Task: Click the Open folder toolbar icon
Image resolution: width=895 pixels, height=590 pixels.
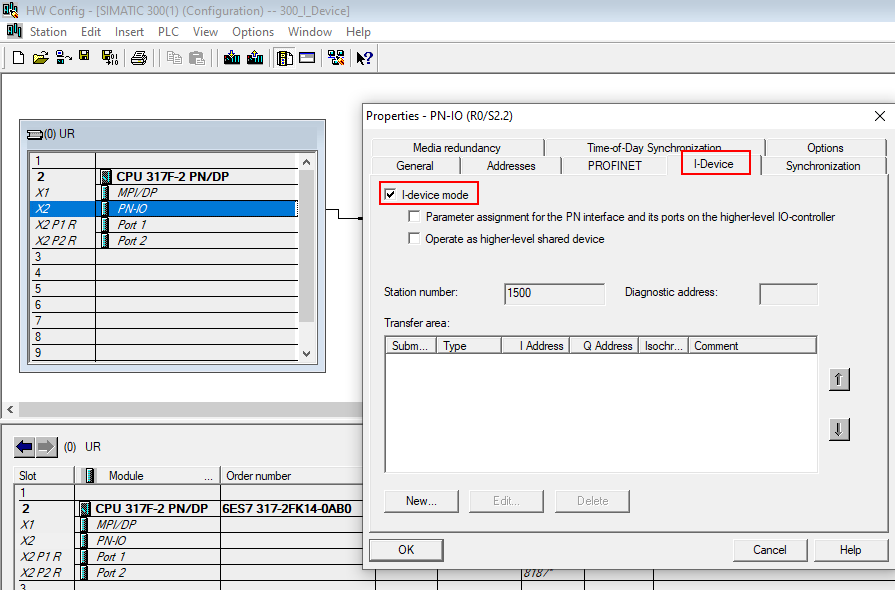Action: click(41, 58)
